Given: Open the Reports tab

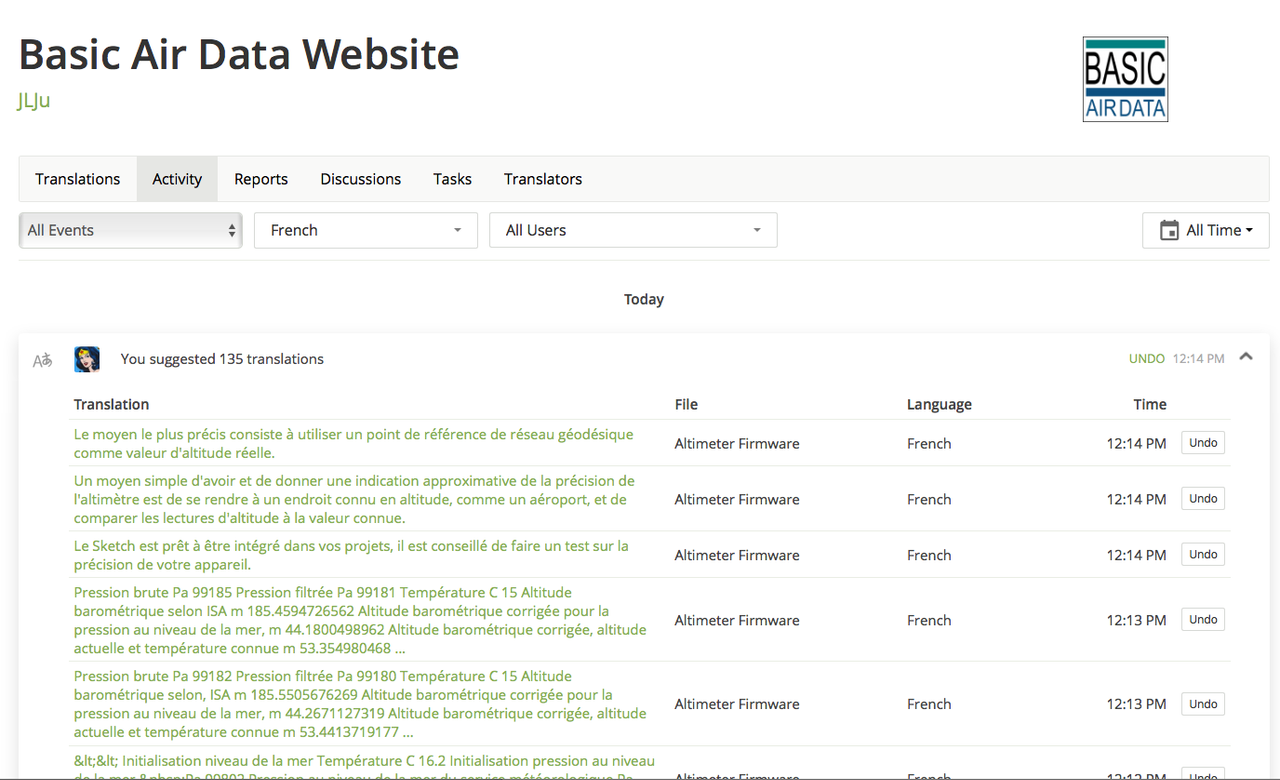Looking at the screenshot, I should pyautogui.click(x=261, y=179).
